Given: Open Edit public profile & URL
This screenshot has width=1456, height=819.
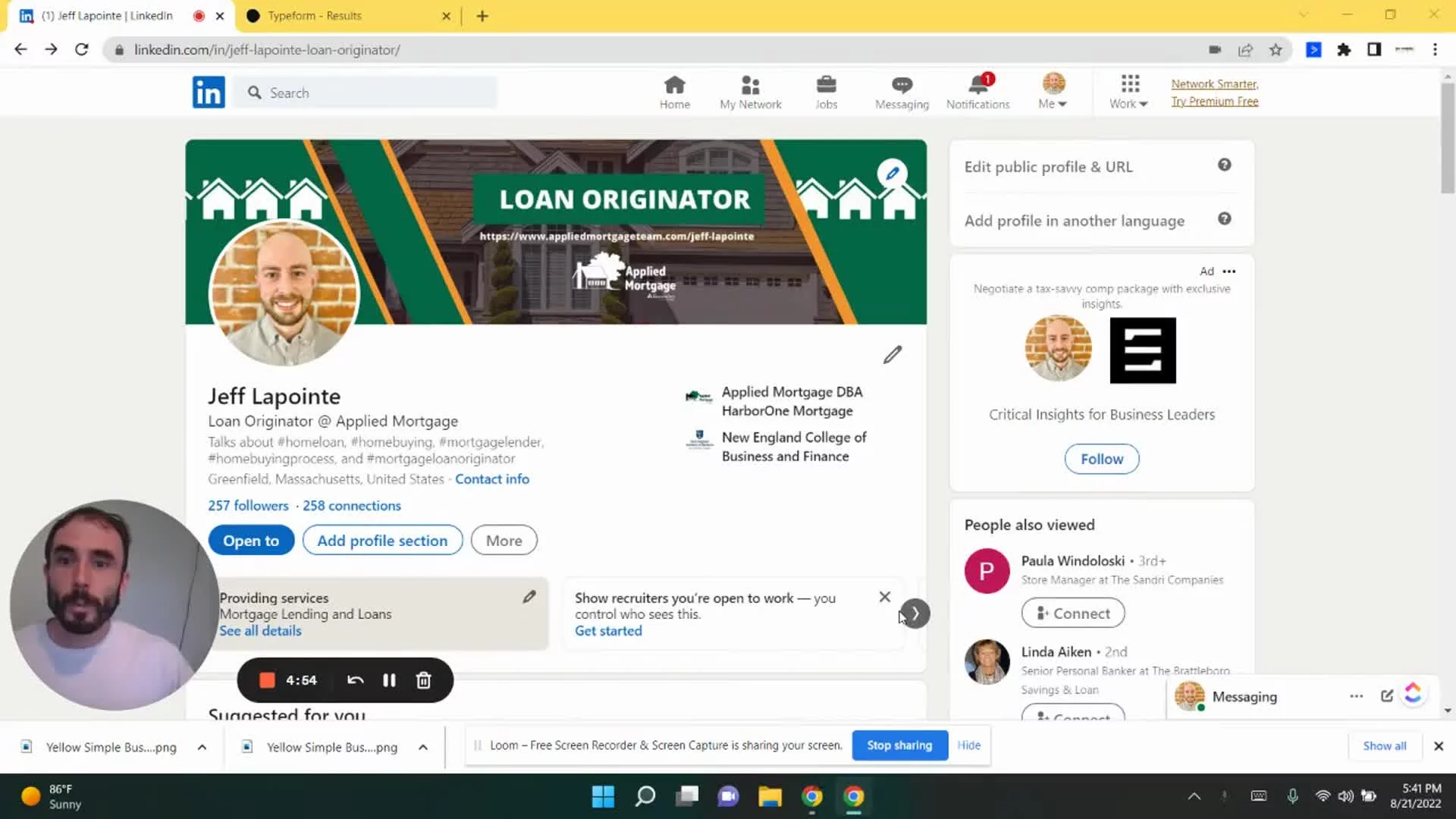Looking at the screenshot, I should tap(1048, 166).
